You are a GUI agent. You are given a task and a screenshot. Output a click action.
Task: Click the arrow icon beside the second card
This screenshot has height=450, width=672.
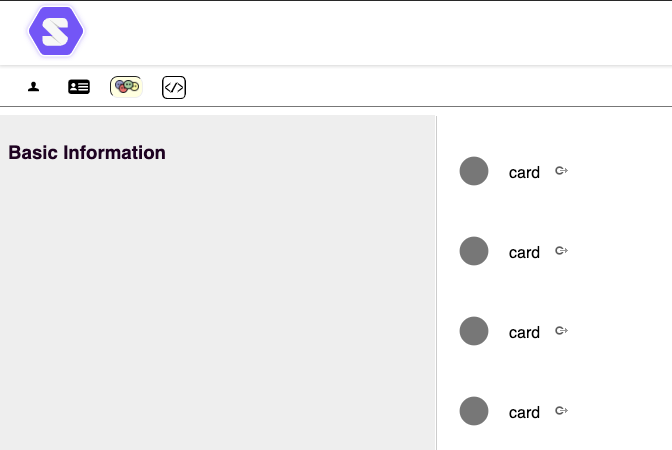(561, 251)
